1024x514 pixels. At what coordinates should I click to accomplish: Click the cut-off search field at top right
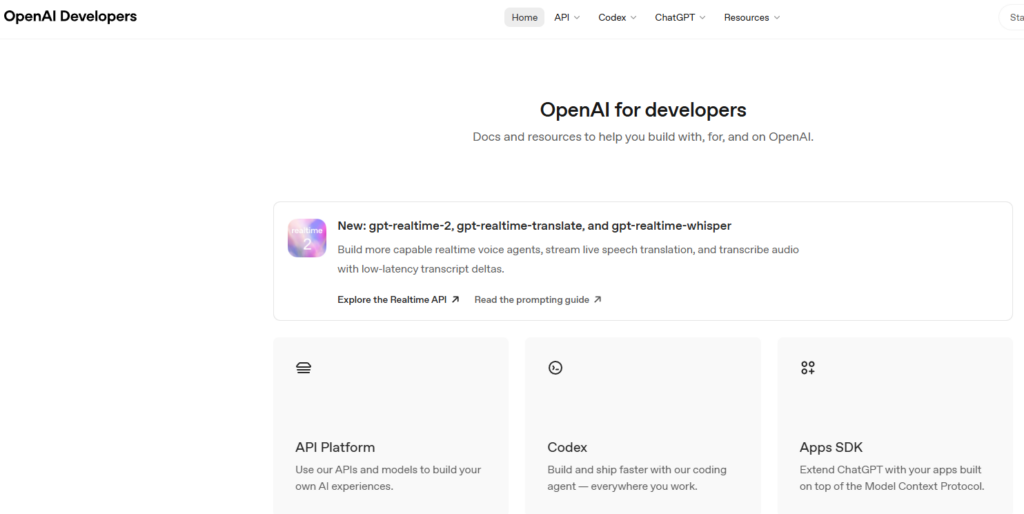[1012, 18]
